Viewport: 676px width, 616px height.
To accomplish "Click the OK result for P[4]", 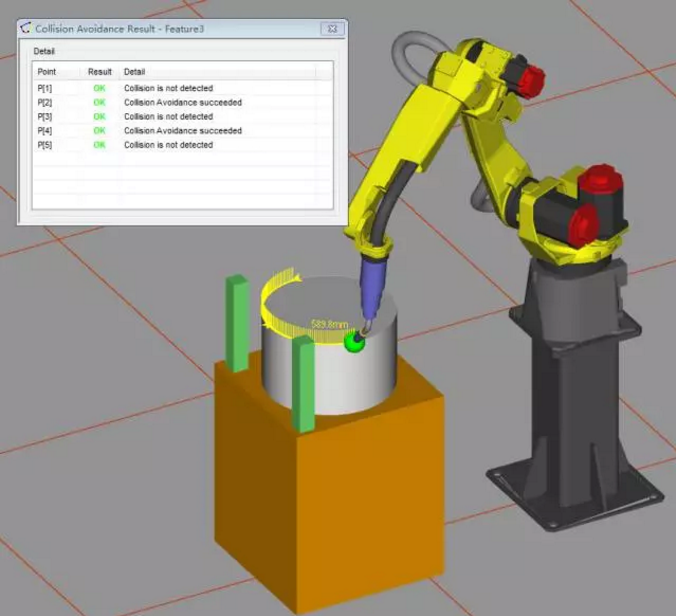I will pos(99,130).
